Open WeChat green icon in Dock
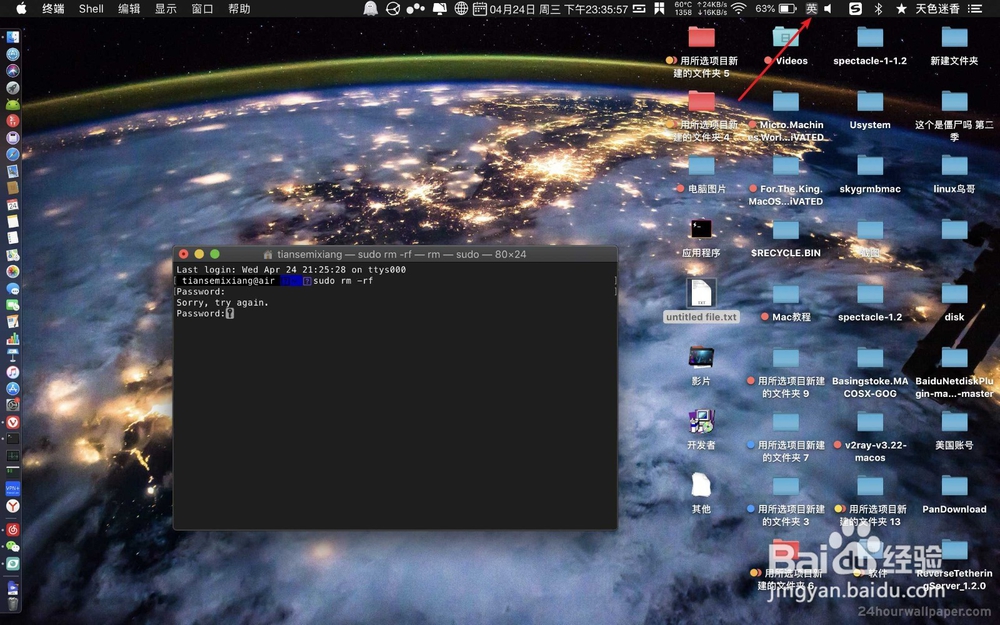This screenshot has width=1000, height=625. 13,547
